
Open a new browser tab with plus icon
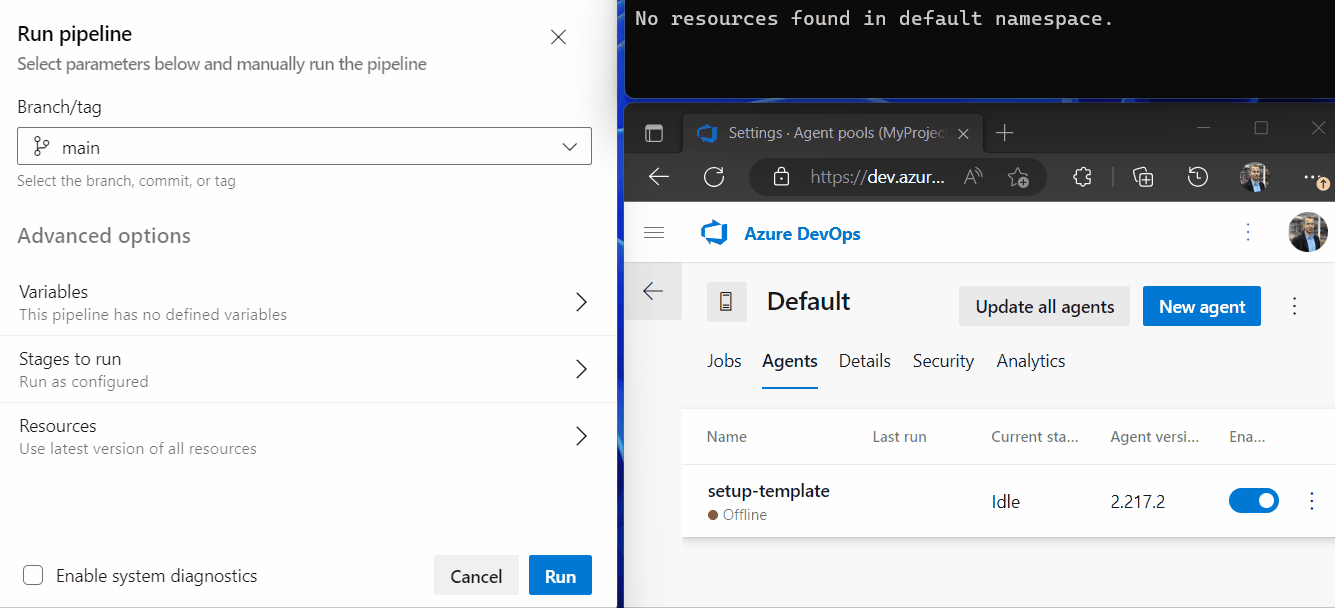tap(1005, 133)
